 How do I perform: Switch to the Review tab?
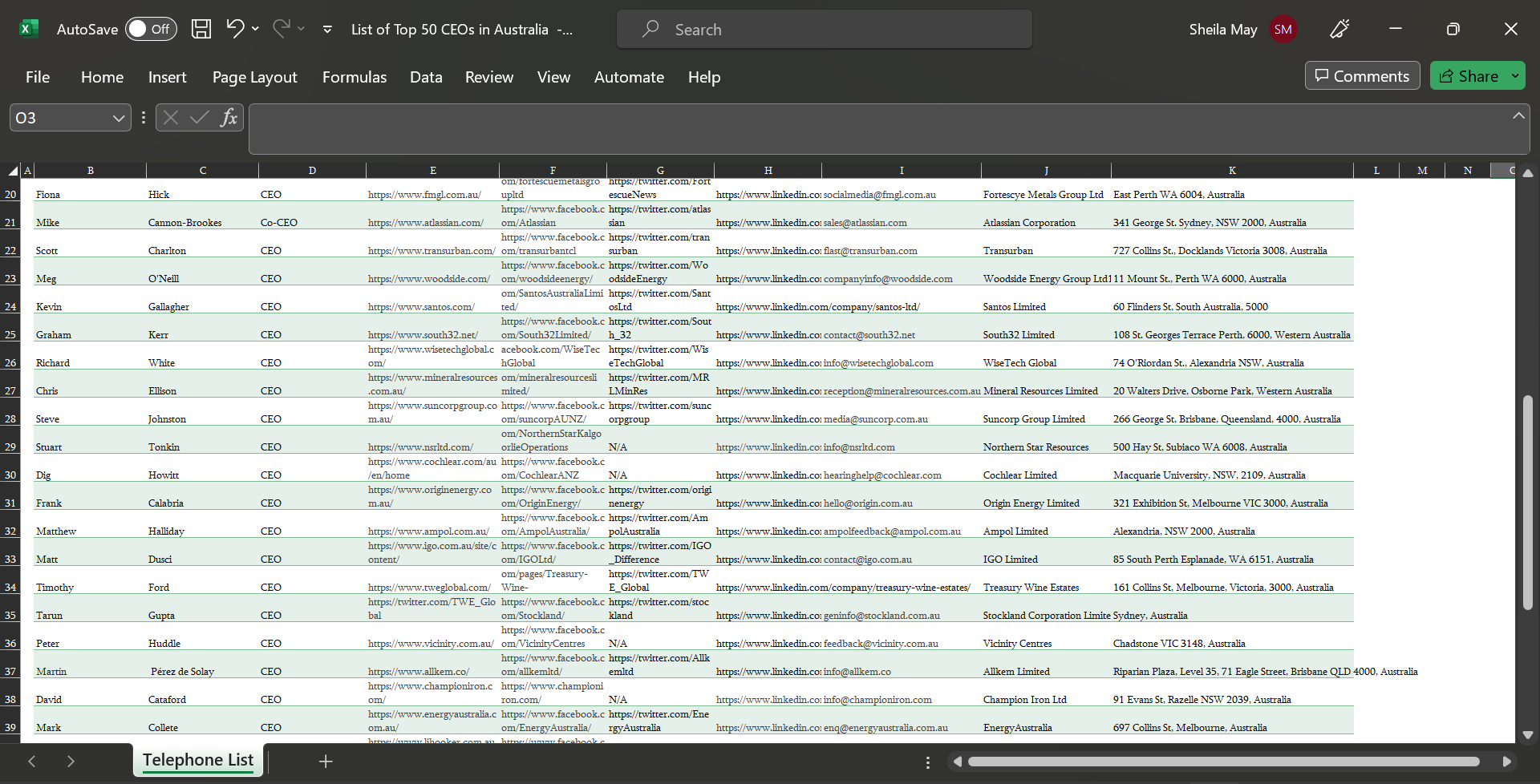[x=489, y=77]
